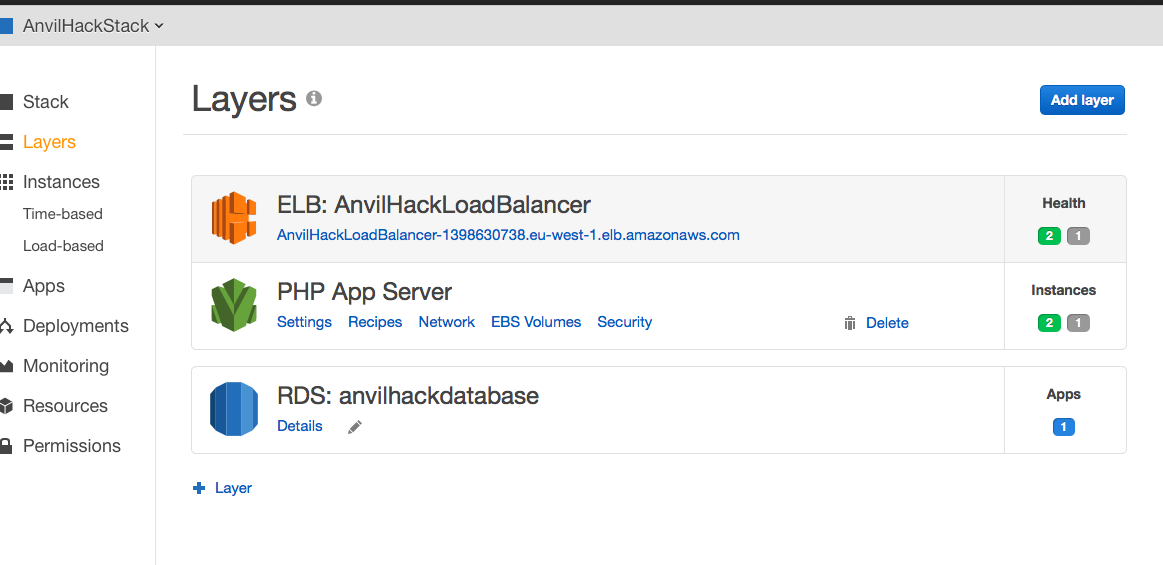Click the Monitoring chart icon
Viewport: 1163px width, 565px height.
pos(7,366)
